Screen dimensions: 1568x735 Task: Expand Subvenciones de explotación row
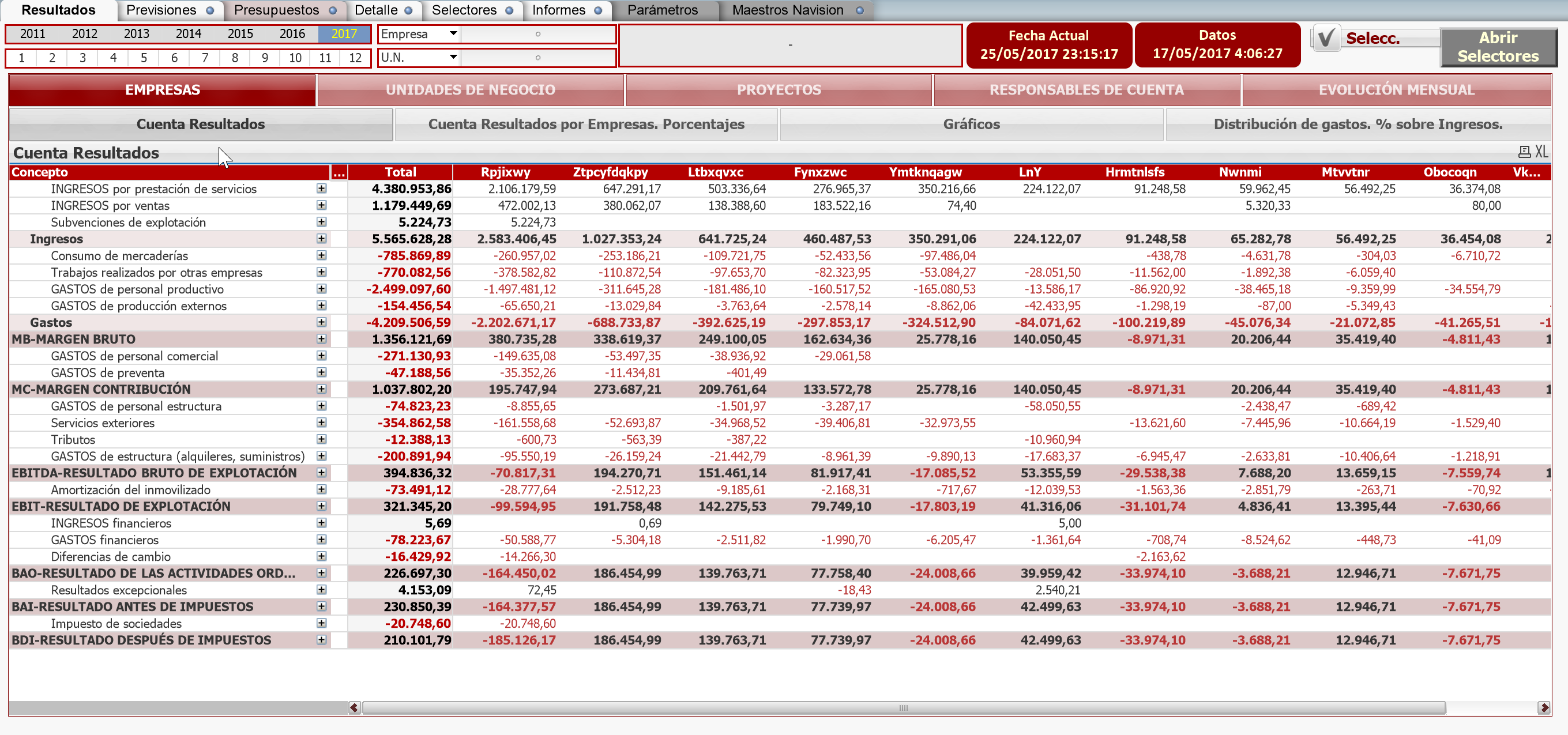click(x=321, y=222)
